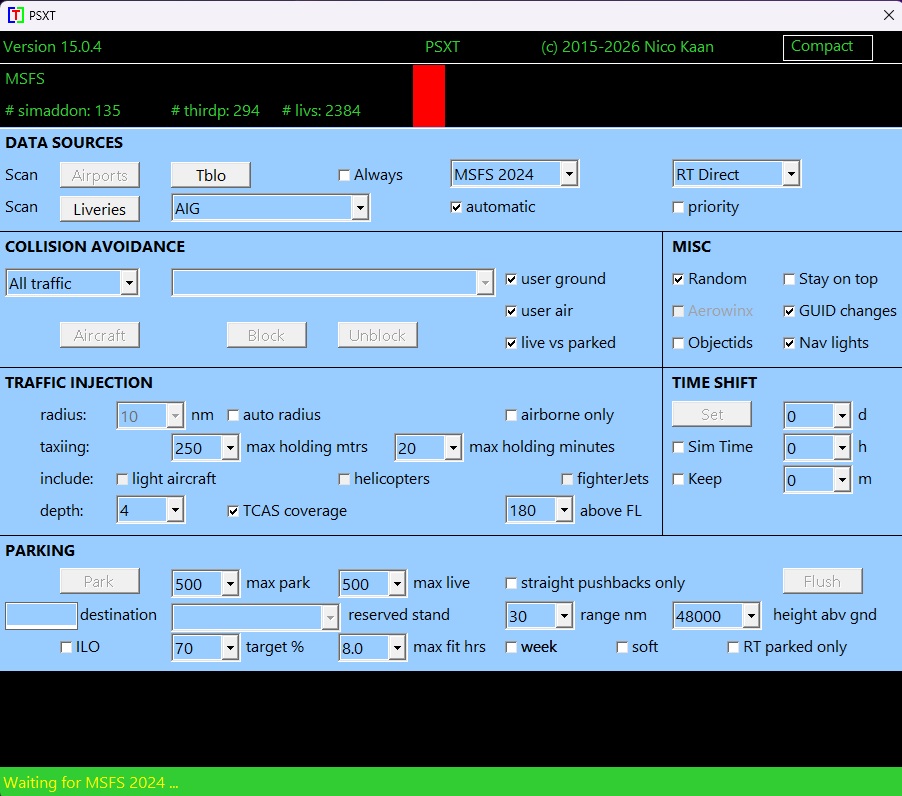The image size is (902, 796).
Task: Close the PSXT window
Action: tap(889, 15)
